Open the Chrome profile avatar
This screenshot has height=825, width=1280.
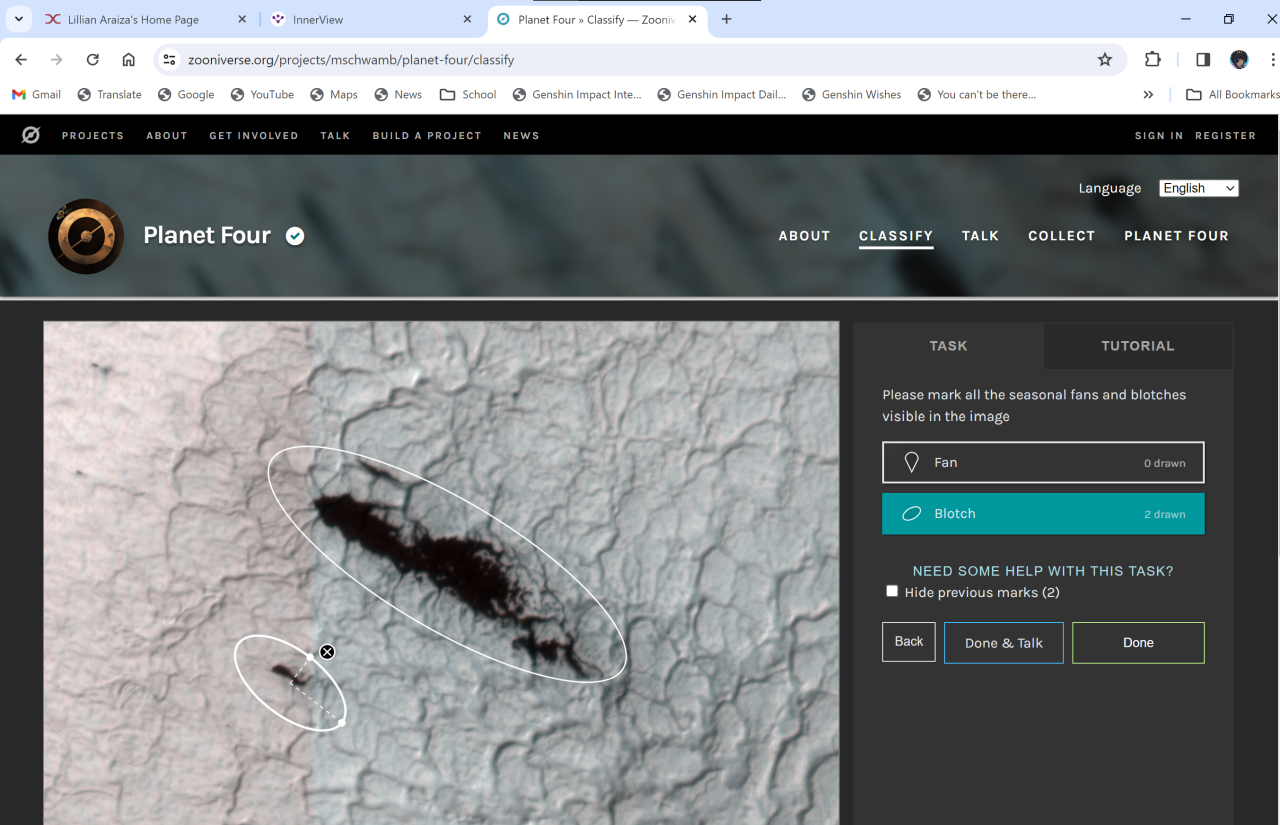pos(1240,60)
